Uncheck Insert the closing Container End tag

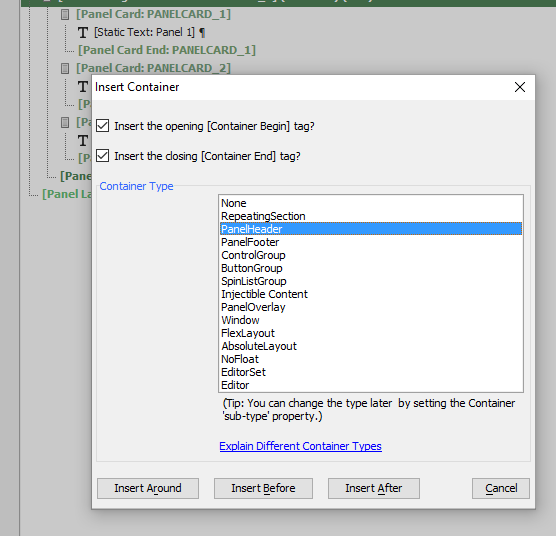(102, 156)
